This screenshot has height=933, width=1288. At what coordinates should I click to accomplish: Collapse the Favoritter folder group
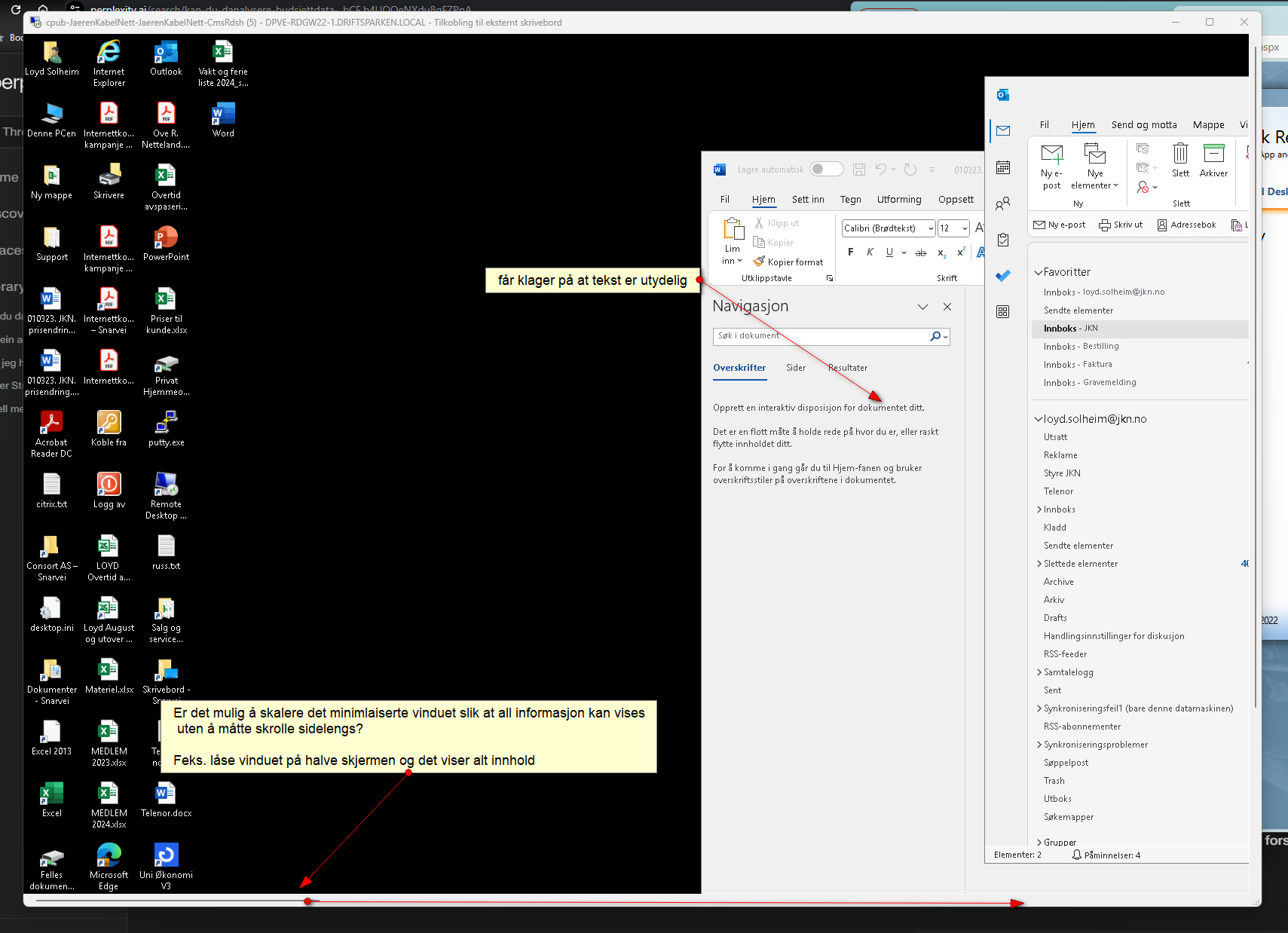coord(1039,272)
